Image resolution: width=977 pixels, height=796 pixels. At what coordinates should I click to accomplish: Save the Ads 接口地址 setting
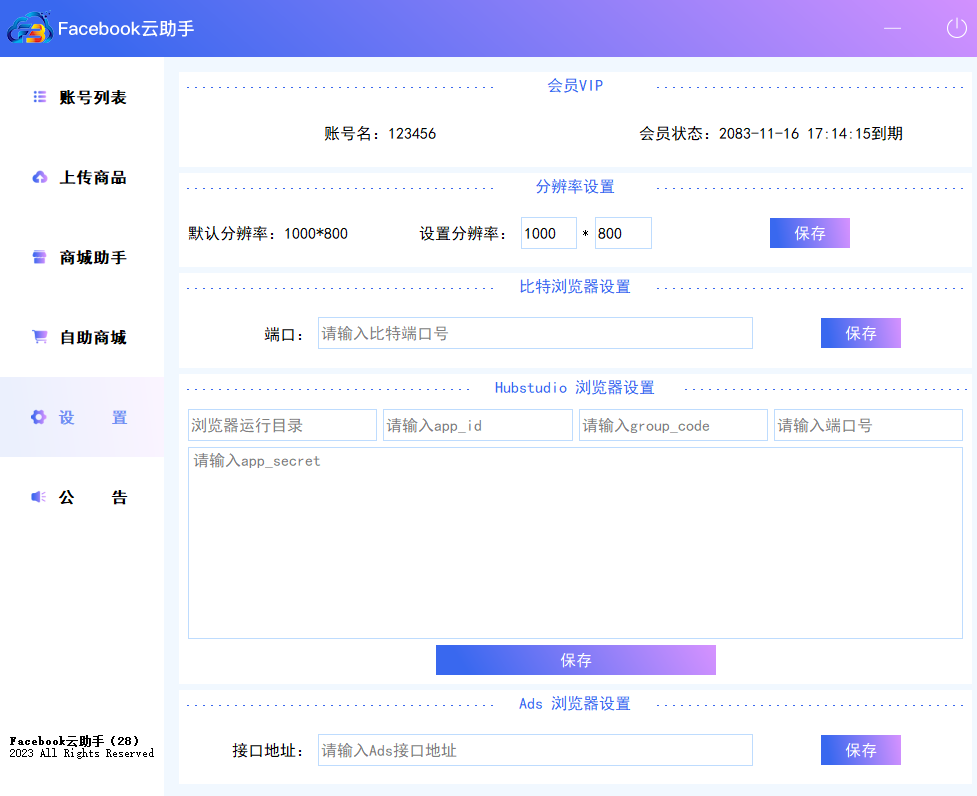pos(860,750)
